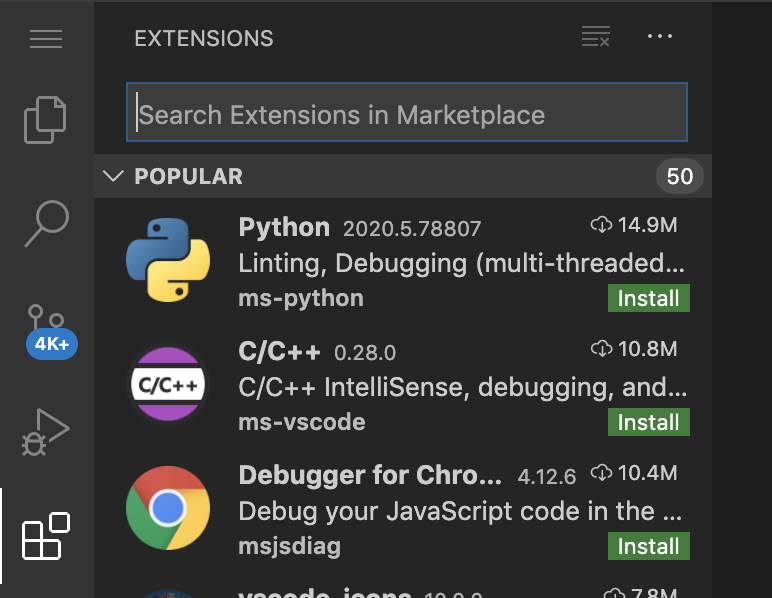This screenshot has height=598, width=772.
Task: Click the 4K+ source control badge
Action: coord(52,345)
